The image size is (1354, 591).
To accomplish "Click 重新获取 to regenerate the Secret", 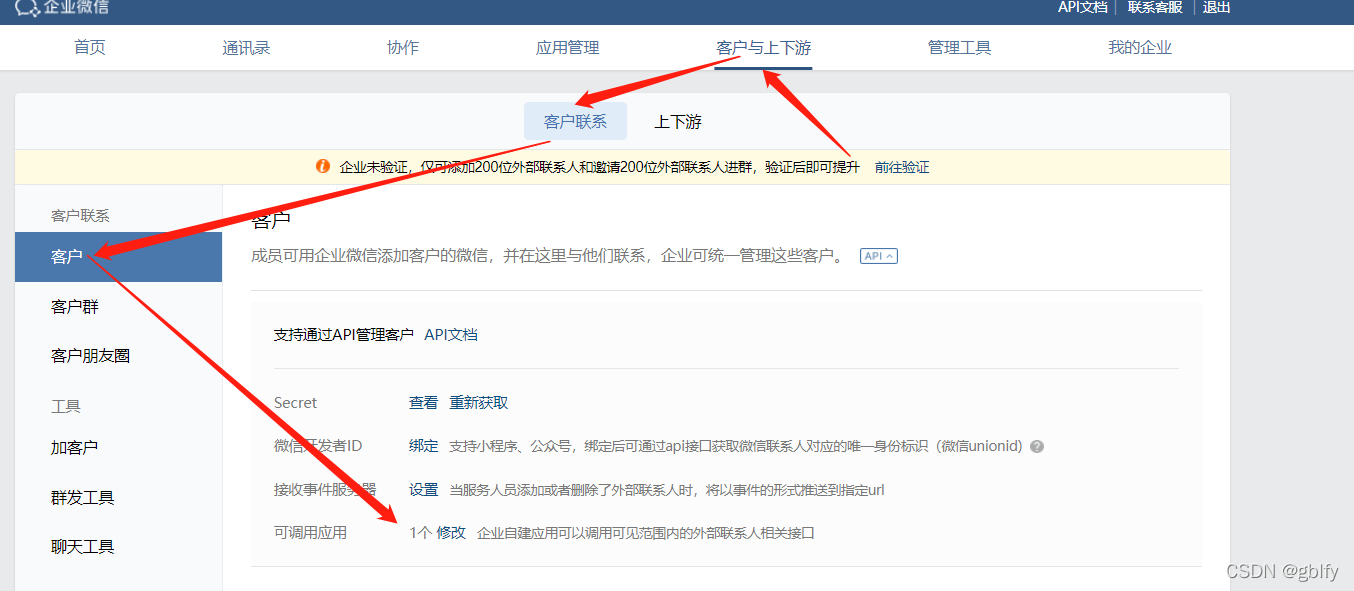I will pos(479,402).
